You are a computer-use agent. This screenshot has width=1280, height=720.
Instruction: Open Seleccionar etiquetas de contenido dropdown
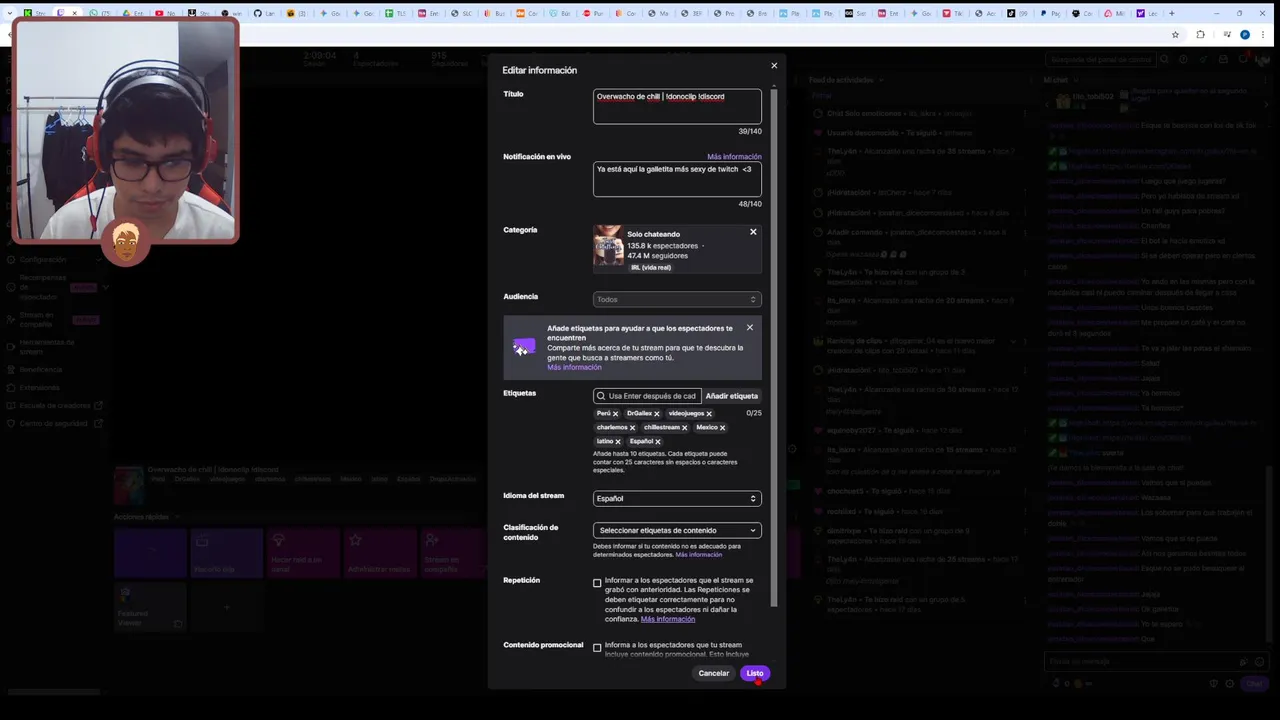coord(677,530)
